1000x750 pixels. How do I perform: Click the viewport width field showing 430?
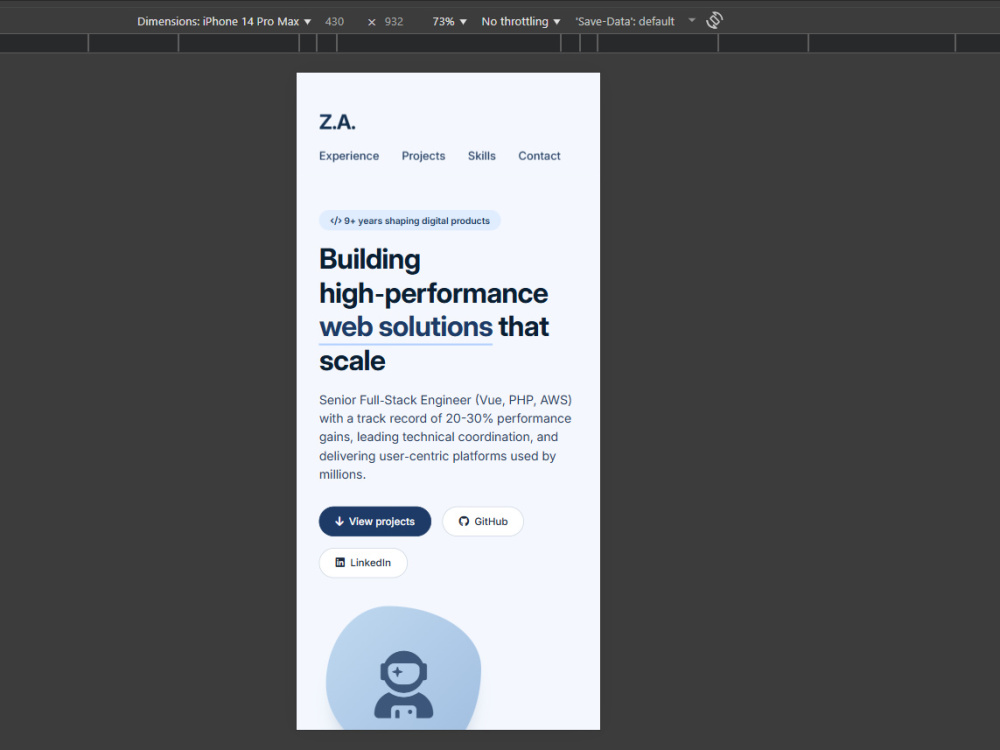[x=334, y=21]
